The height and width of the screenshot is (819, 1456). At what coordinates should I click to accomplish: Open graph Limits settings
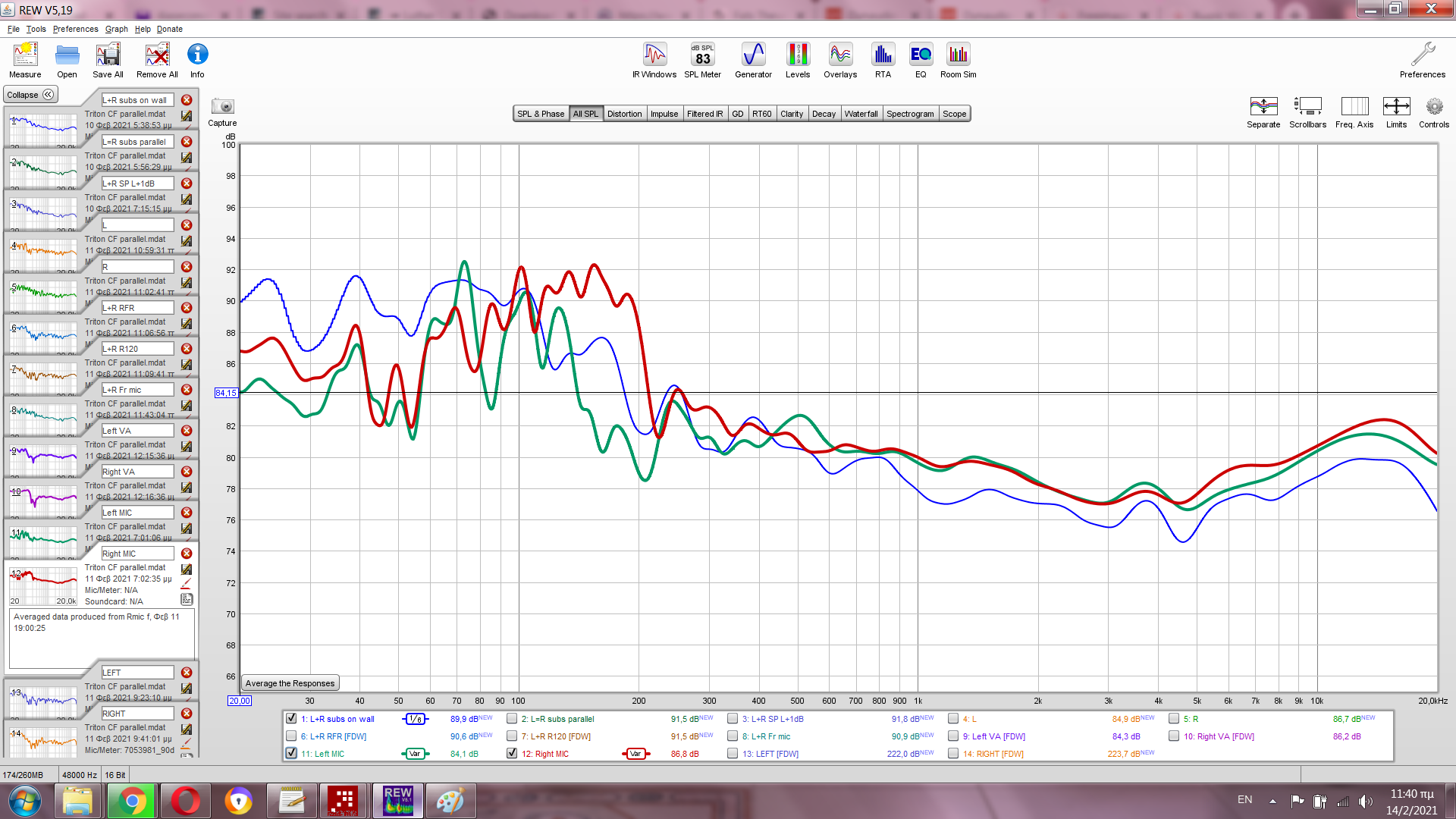[1396, 112]
